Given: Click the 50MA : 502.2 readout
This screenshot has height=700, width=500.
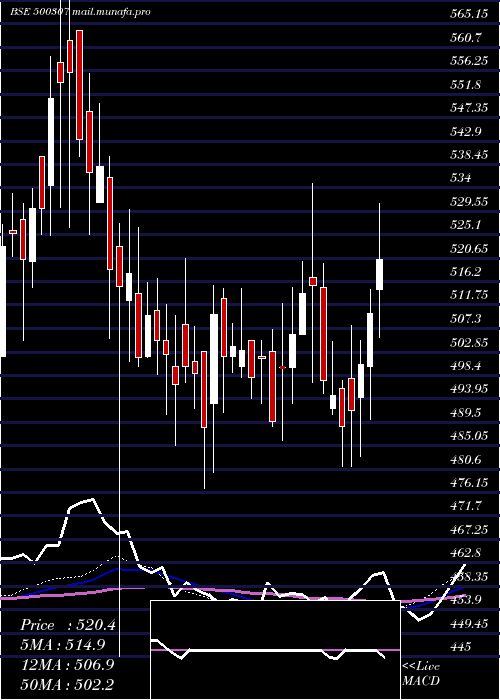Looking at the screenshot, I should pyautogui.click(x=67, y=685).
